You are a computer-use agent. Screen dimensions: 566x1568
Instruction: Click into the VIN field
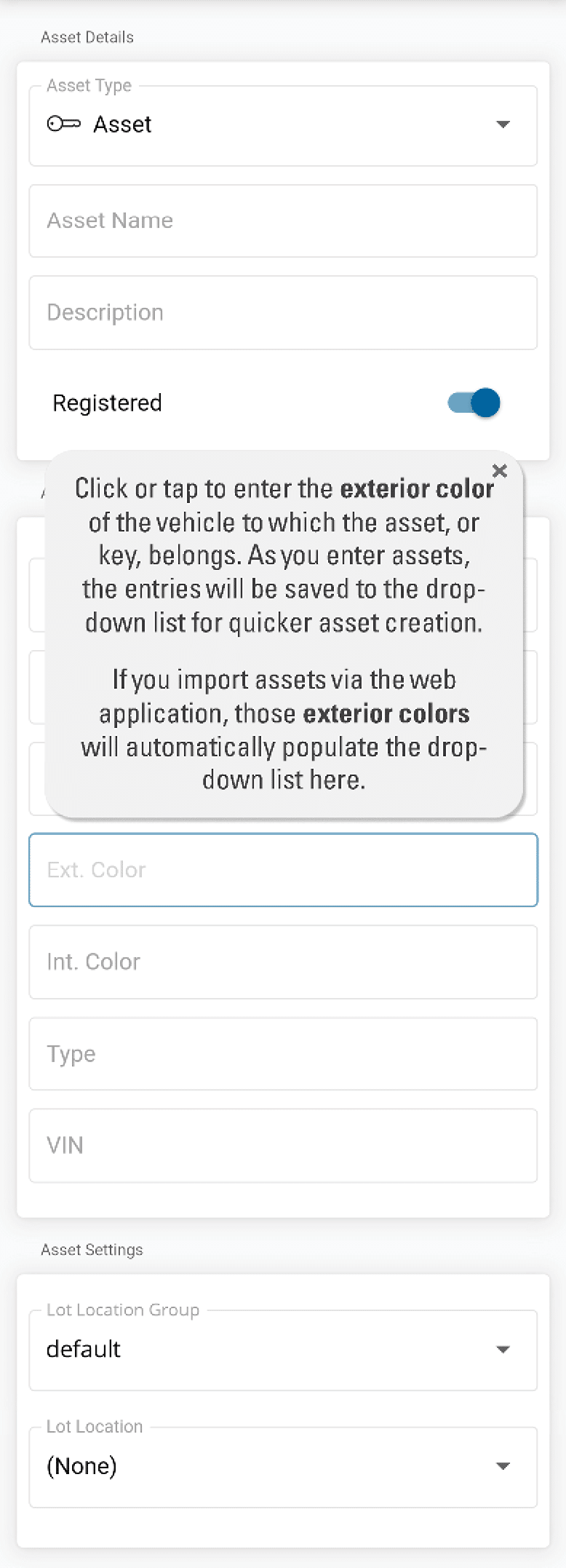pyautogui.click(x=283, y=1146)
